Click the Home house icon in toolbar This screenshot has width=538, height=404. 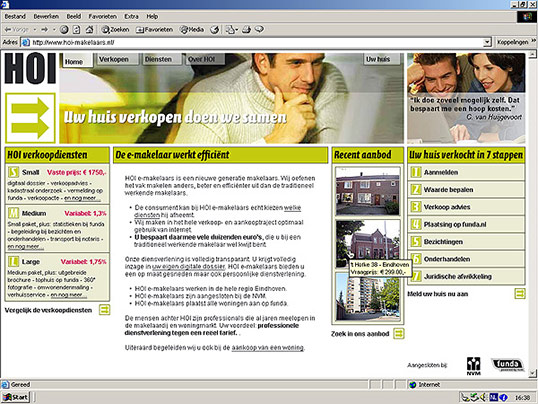[89, 30]
